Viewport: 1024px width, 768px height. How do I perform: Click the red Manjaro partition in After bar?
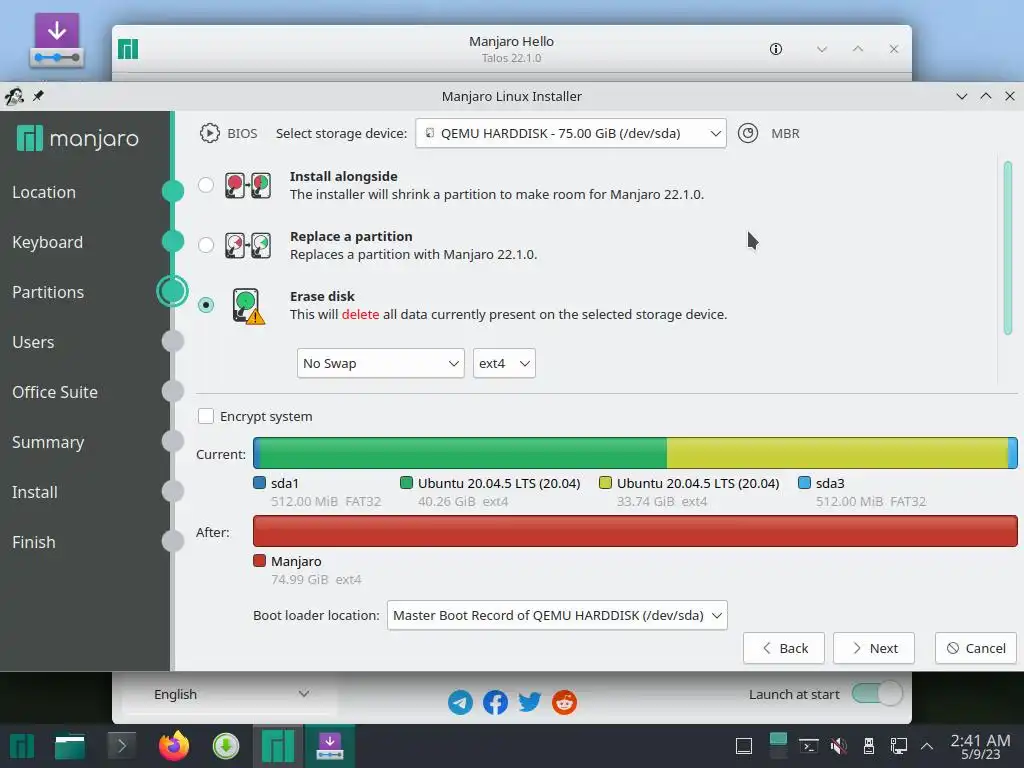pyautogui.click(x=635, y=531)
